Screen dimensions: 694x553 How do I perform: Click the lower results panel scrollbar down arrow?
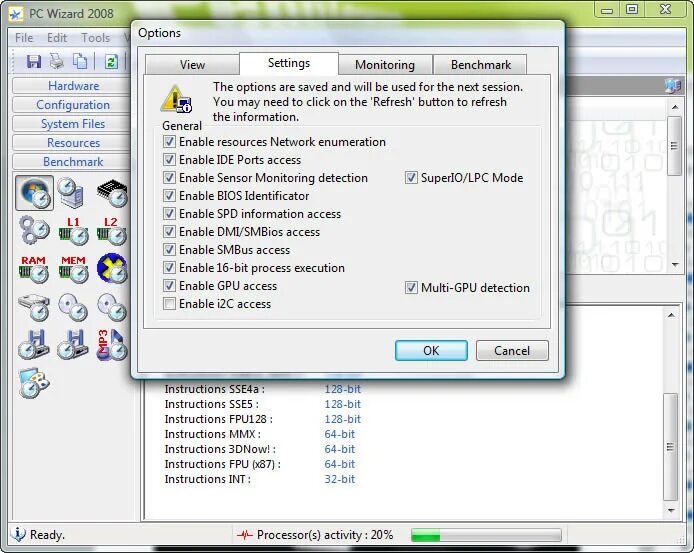(x=671, y=510)
